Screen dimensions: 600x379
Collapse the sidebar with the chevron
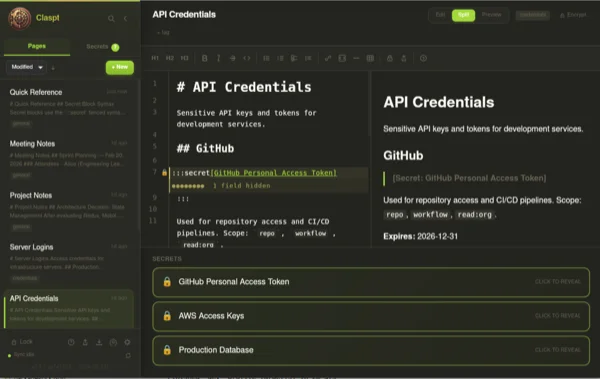(126, 18)
